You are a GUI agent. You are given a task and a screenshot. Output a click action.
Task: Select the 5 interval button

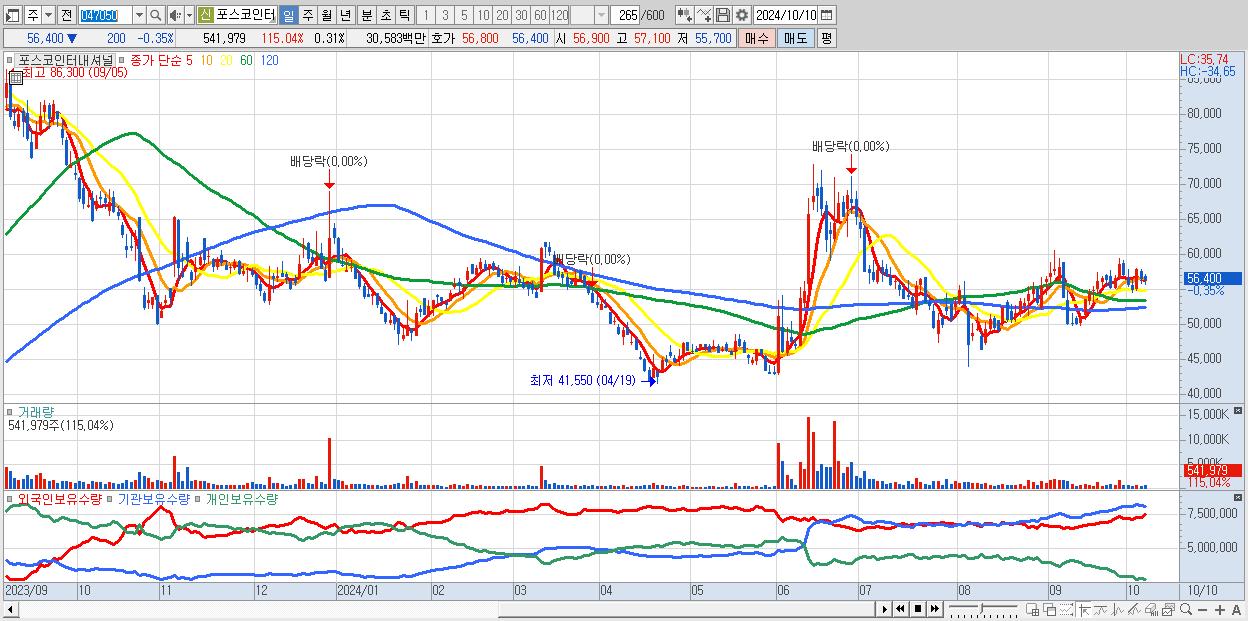463,15
